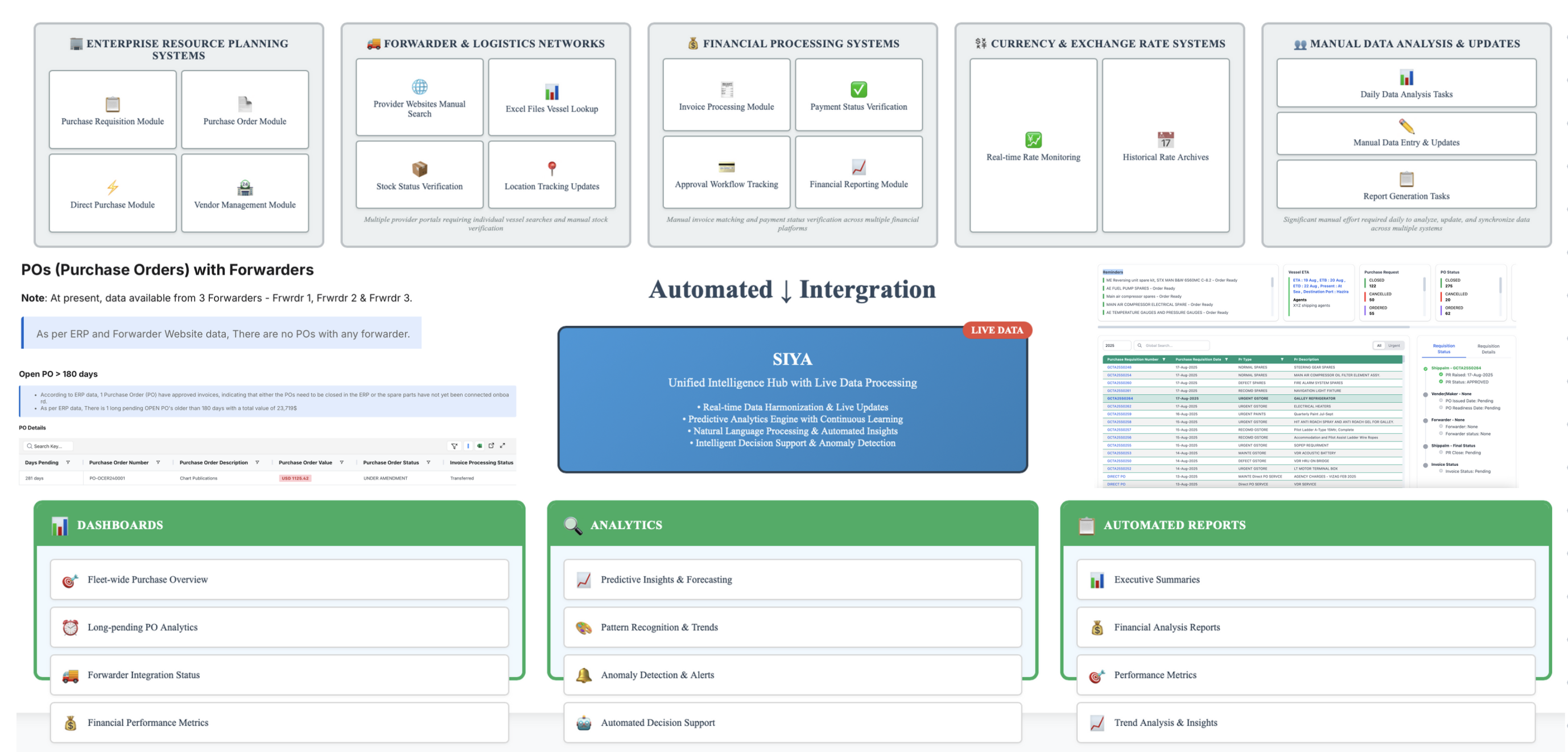Click the open-in-new-window icon in PO Details
The height and width of the screenshot is (752, 1568).
pos(491,446)
